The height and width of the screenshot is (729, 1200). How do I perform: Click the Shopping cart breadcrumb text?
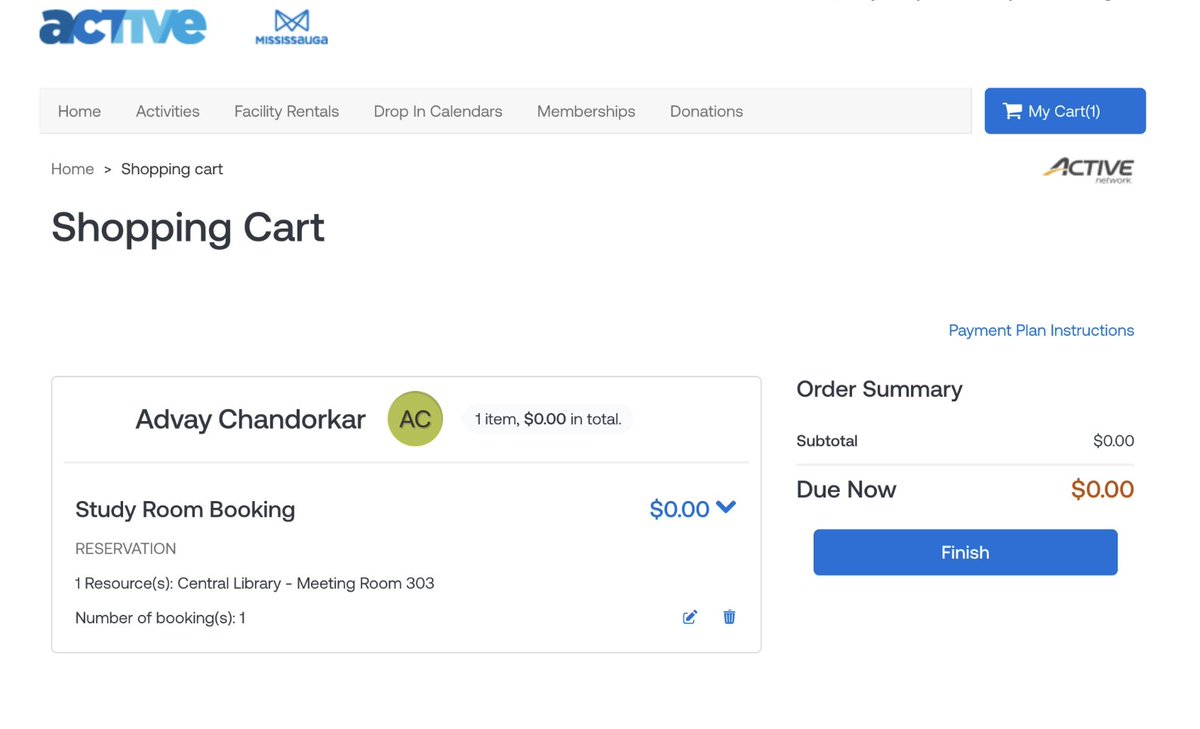coord(172,169)
